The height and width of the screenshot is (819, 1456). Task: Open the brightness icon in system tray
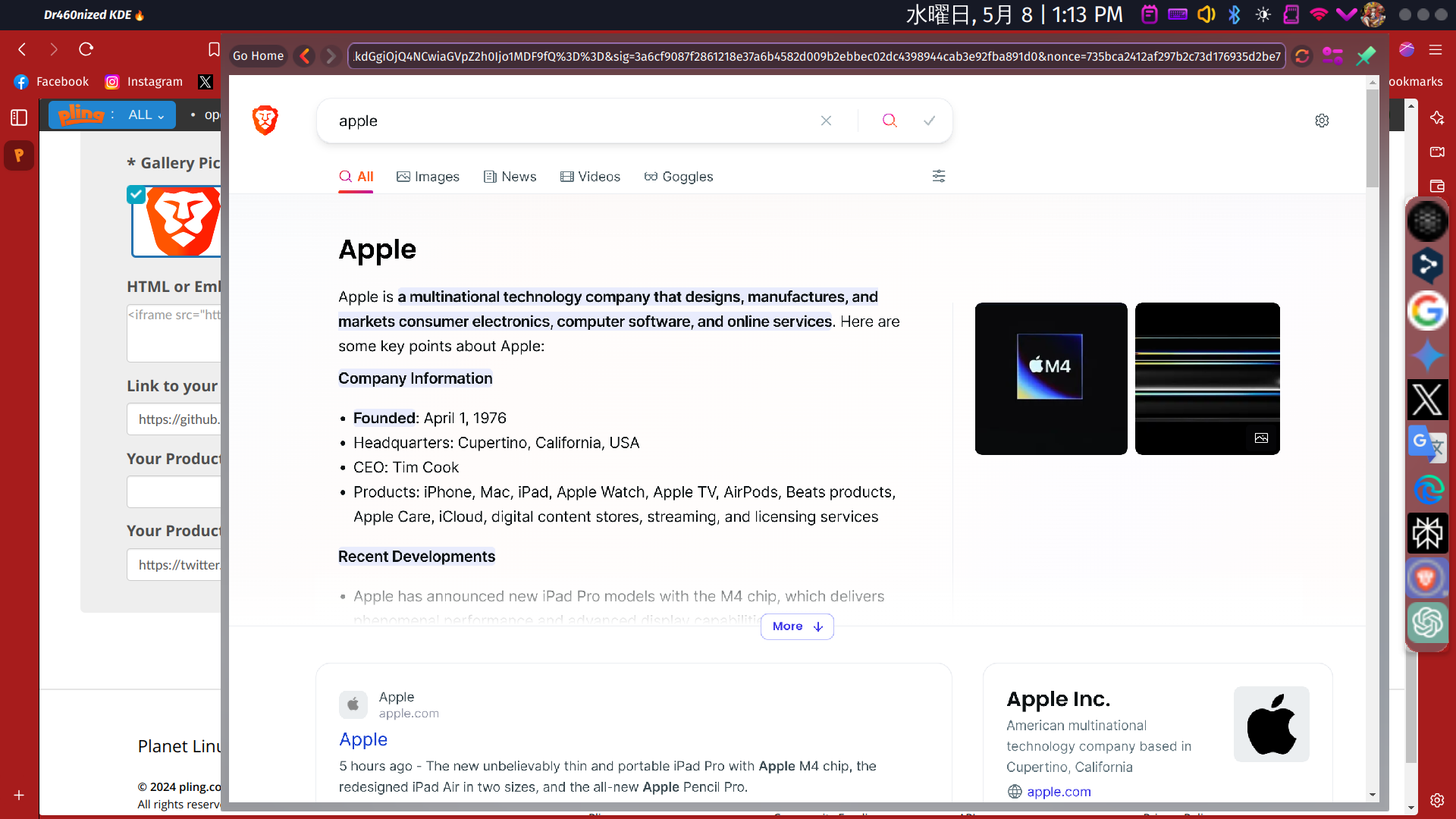tap(1263, 14)
